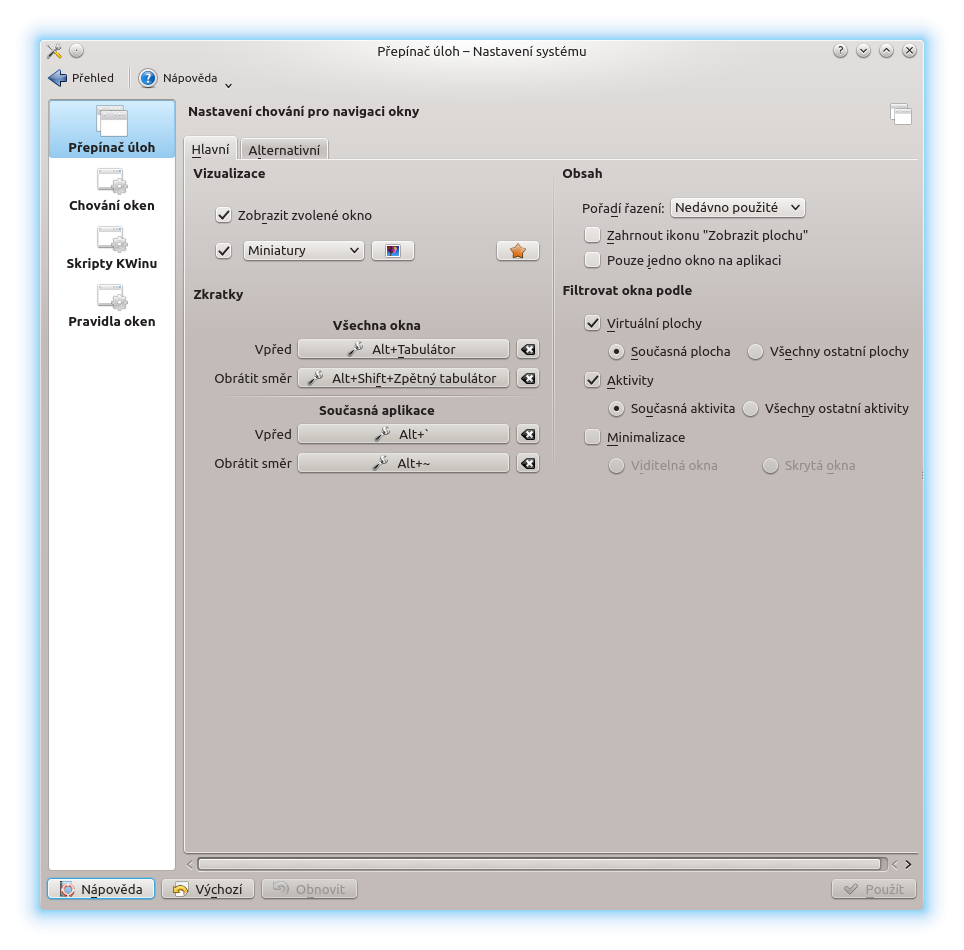Open the Chování oken sidebar module
The image size is (964, 950).
pyautogui.click(x=112, y=190)
